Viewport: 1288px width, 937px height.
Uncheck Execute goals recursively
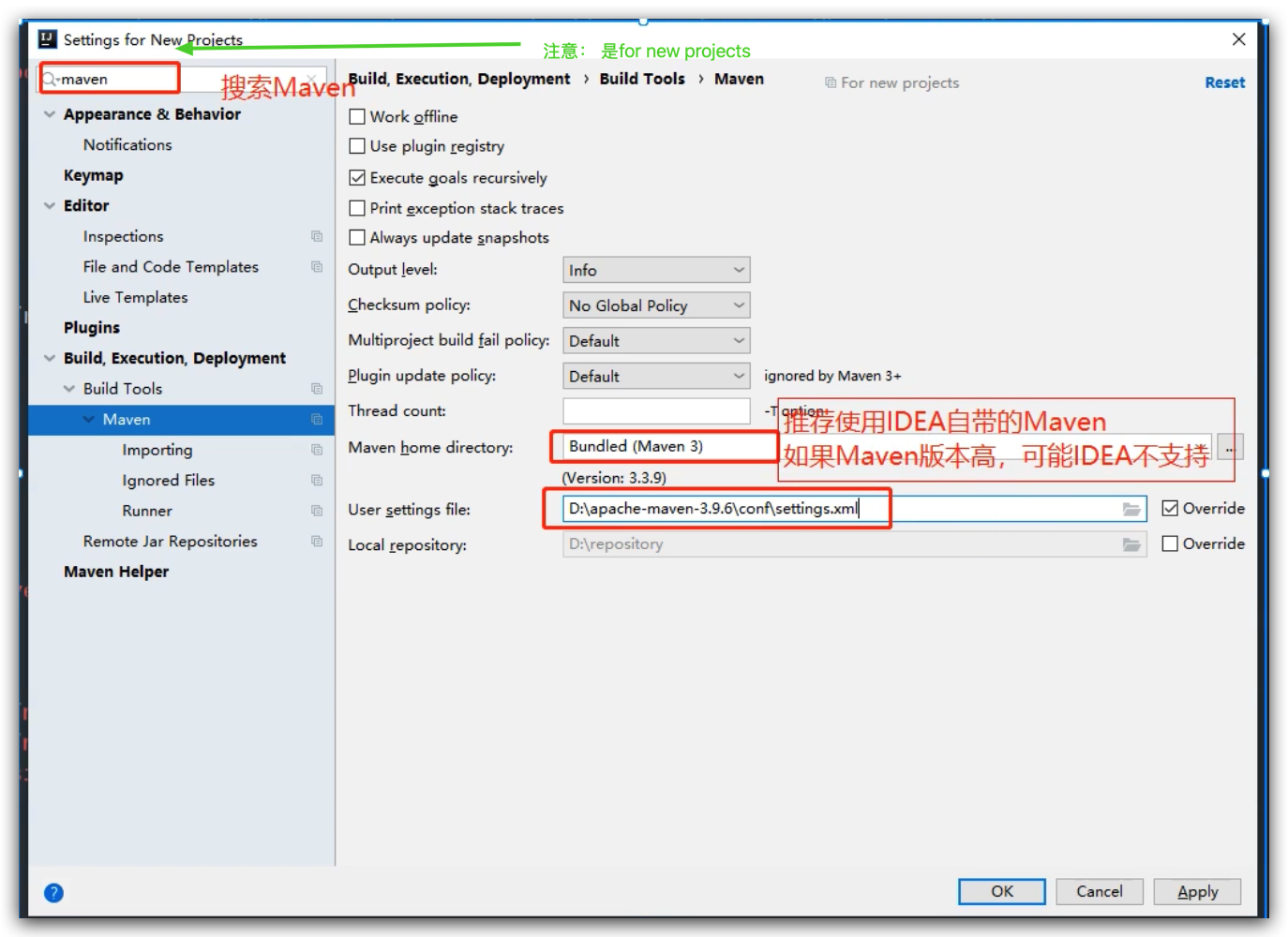coord(357,178)
